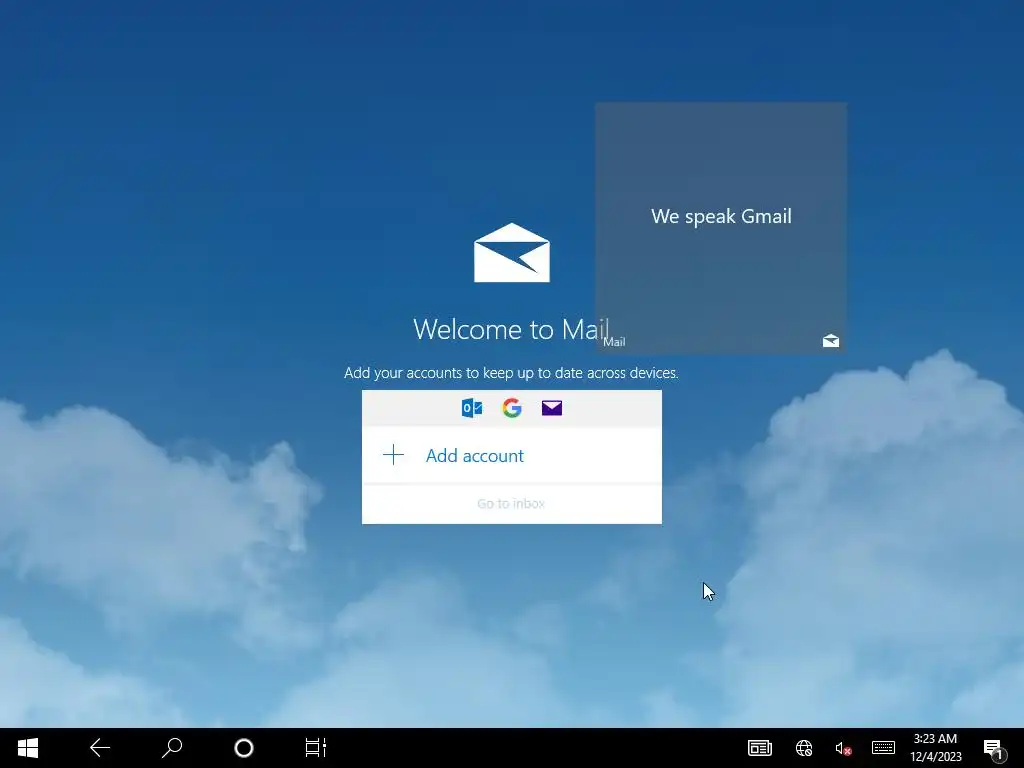Image resolution: width=1024 pixels, height=768 pixels.
Task: Click the Google account icon
Action: pyautogui.click(x=512, y=408)
